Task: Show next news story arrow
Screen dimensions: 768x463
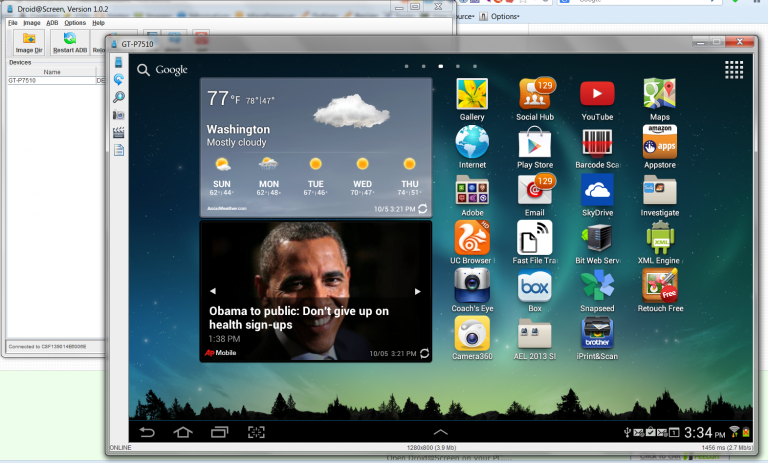Action: click(x=418, y=291)
